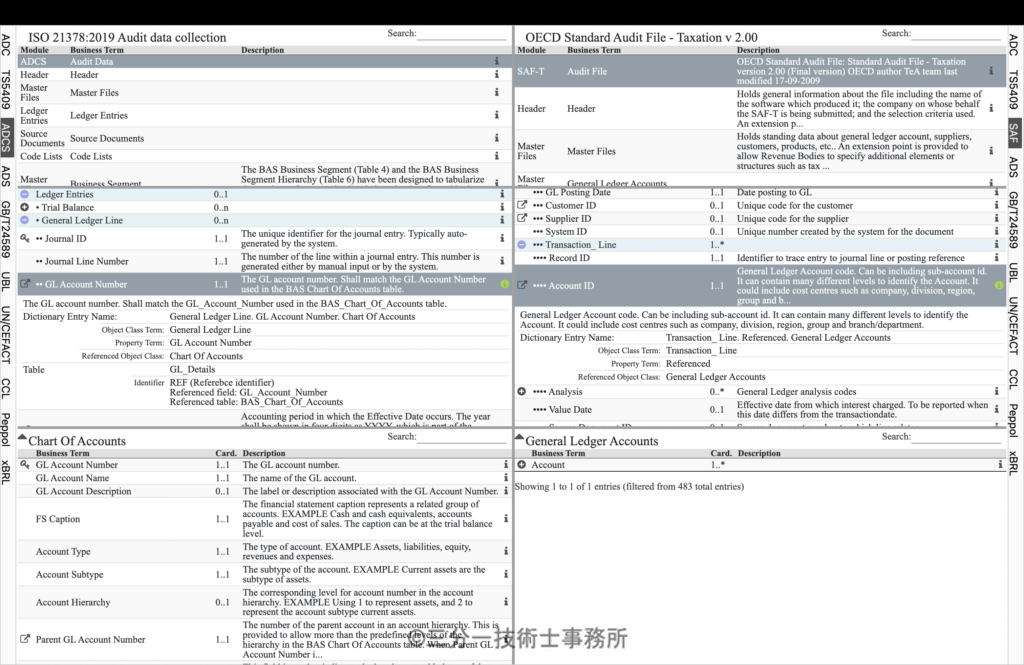Focus the OECD Standard Audit File search field

(957, 34)
